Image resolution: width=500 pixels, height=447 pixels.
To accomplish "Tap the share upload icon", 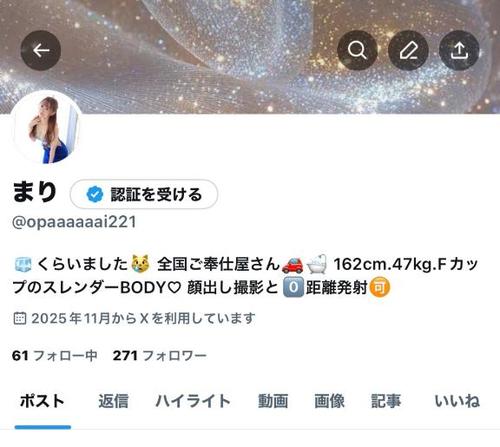I will [459, 50].
